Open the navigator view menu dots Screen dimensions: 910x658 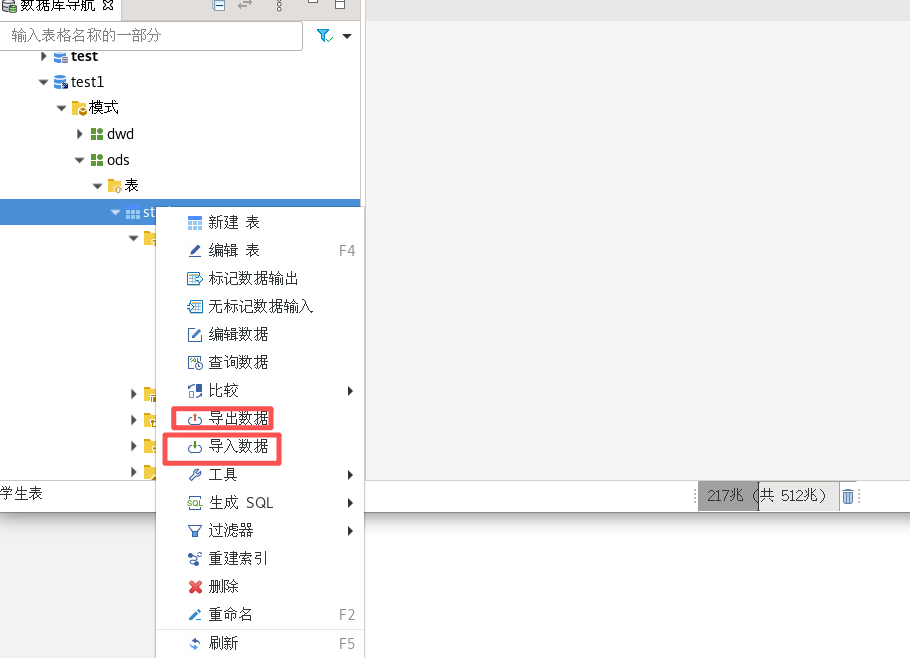279,6
